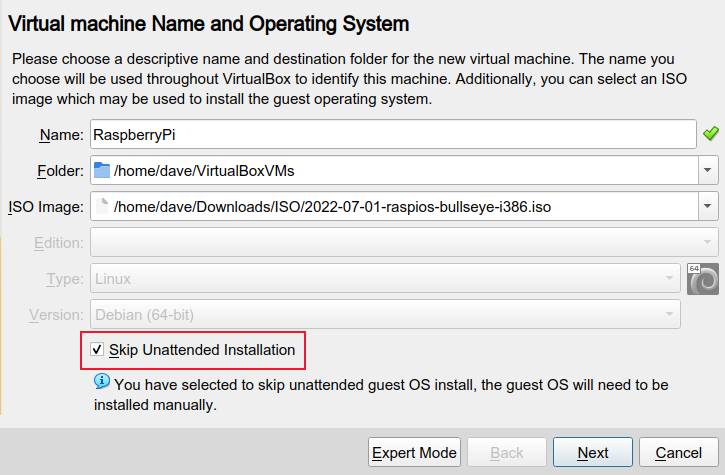Click the blue information icon
This screenshot has width=725, height=475.
click(102, 382)
